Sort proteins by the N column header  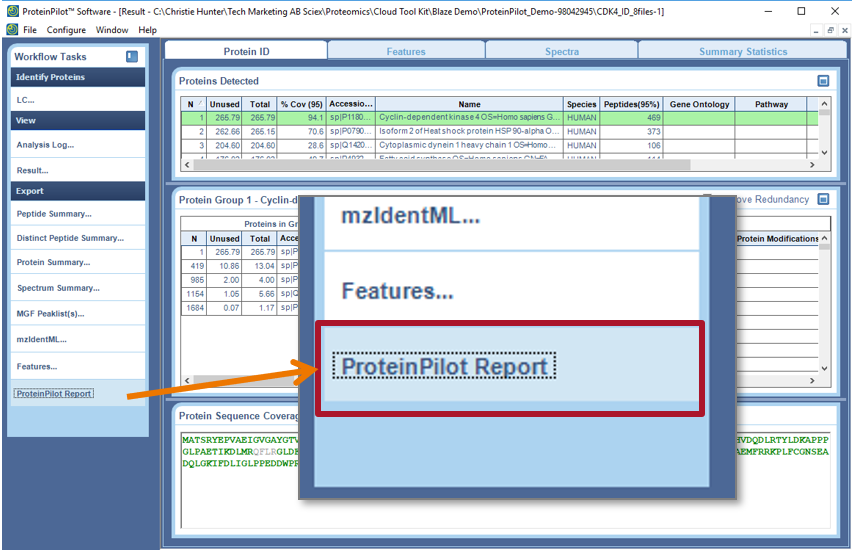point(192,104)
